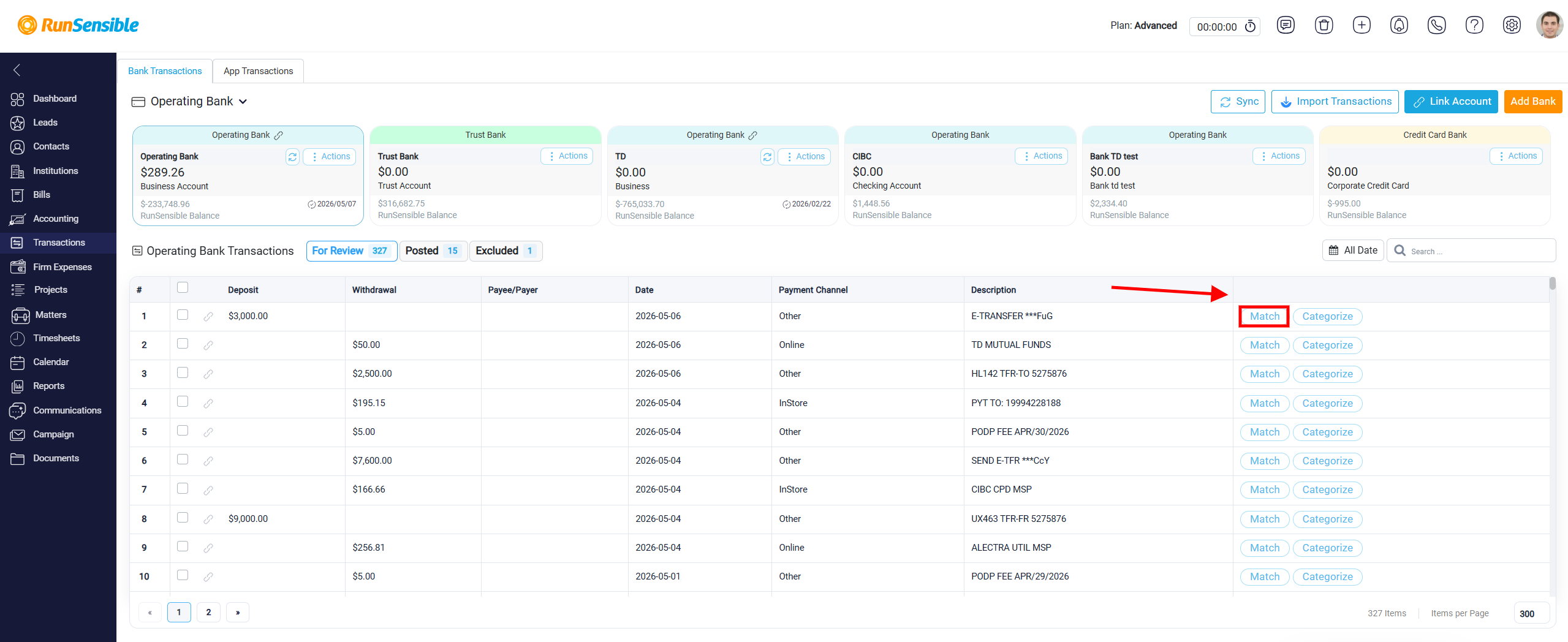The image size is (1568, 642).
Task: Click the orange Add Bank button
Action: coord(1533,102)
